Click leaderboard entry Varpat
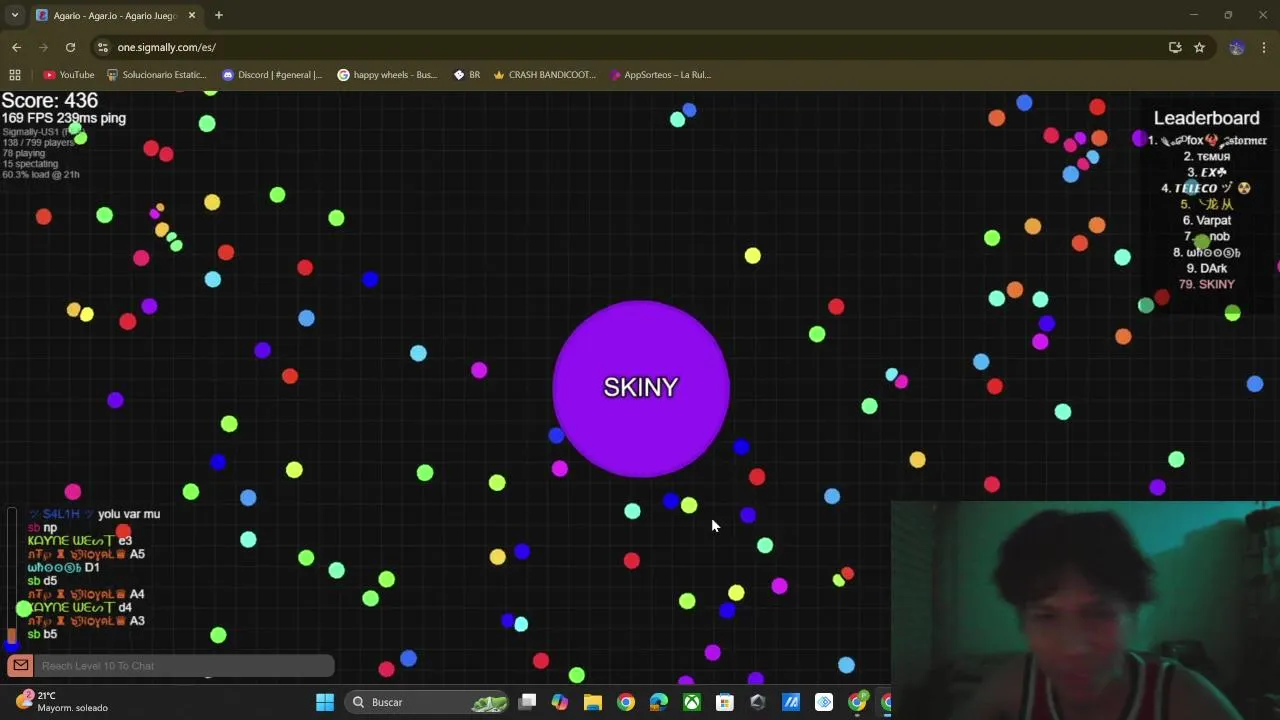1280x720 pixels. (x=1207, y=220)
